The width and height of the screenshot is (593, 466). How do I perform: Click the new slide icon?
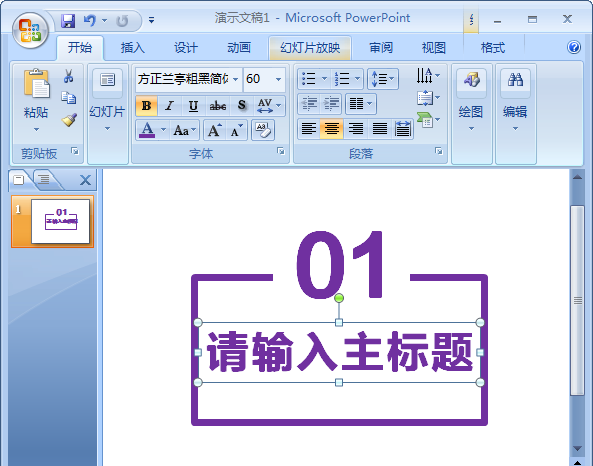click(107, 80)
